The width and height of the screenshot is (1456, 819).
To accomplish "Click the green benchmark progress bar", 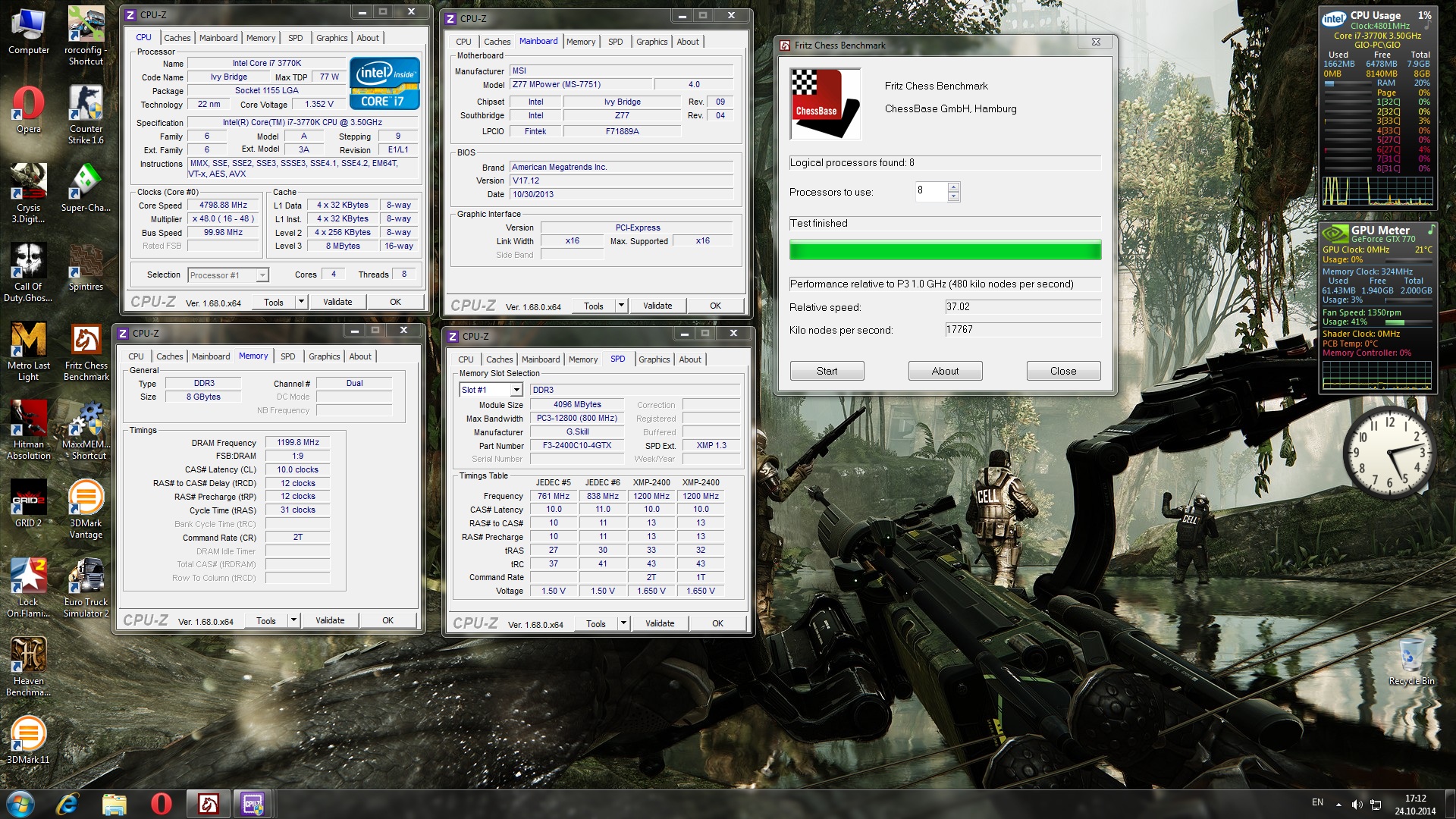I will [945, 250].
